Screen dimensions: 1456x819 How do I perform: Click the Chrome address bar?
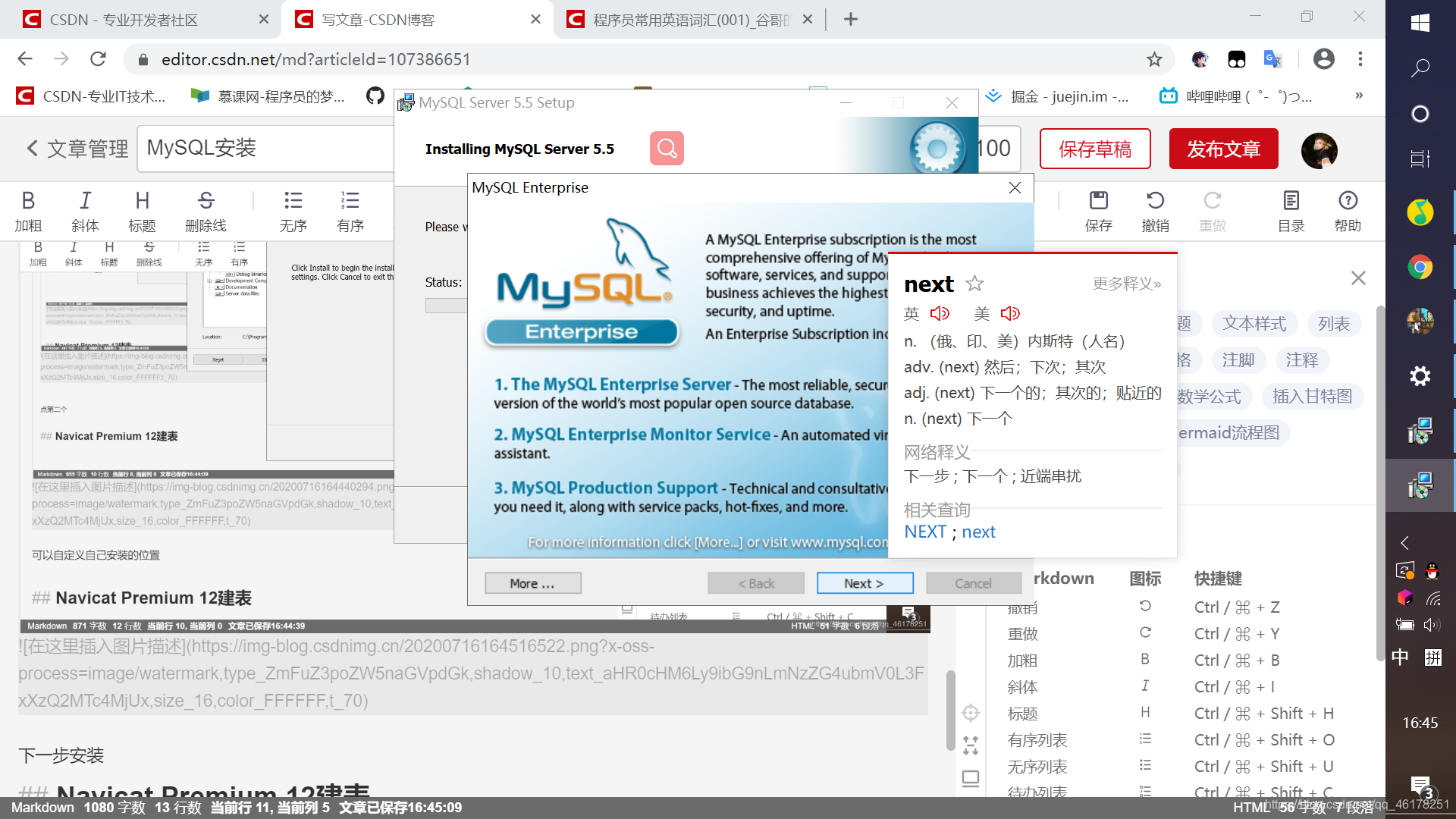point(637,59)
